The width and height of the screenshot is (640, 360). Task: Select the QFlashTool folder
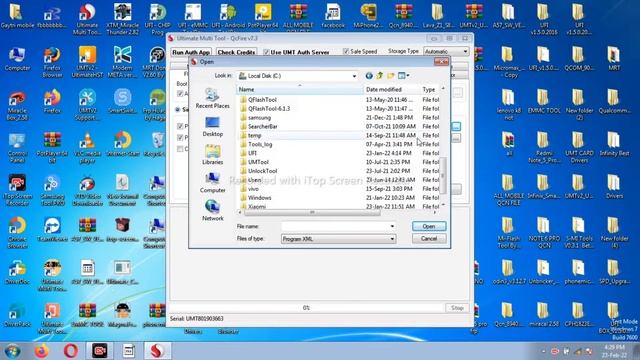pos(262,100)
